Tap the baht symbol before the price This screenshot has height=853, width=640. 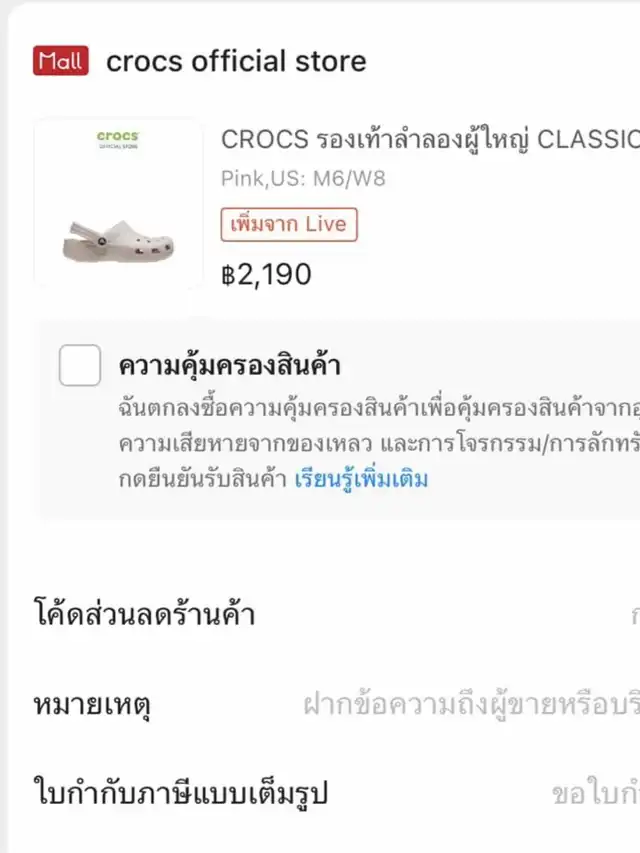pyautogui.click(x=228, y=275)
